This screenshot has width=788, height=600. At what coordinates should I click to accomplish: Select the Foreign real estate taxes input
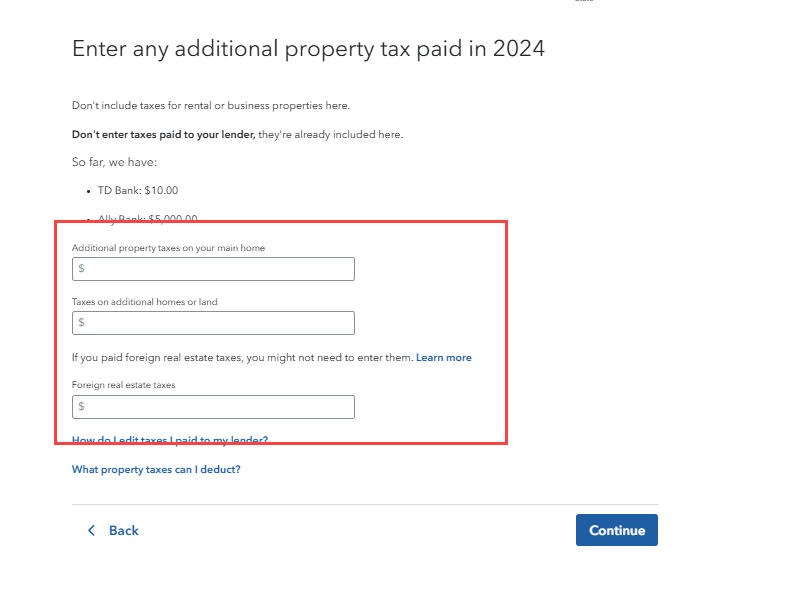[x=213, y=407]
